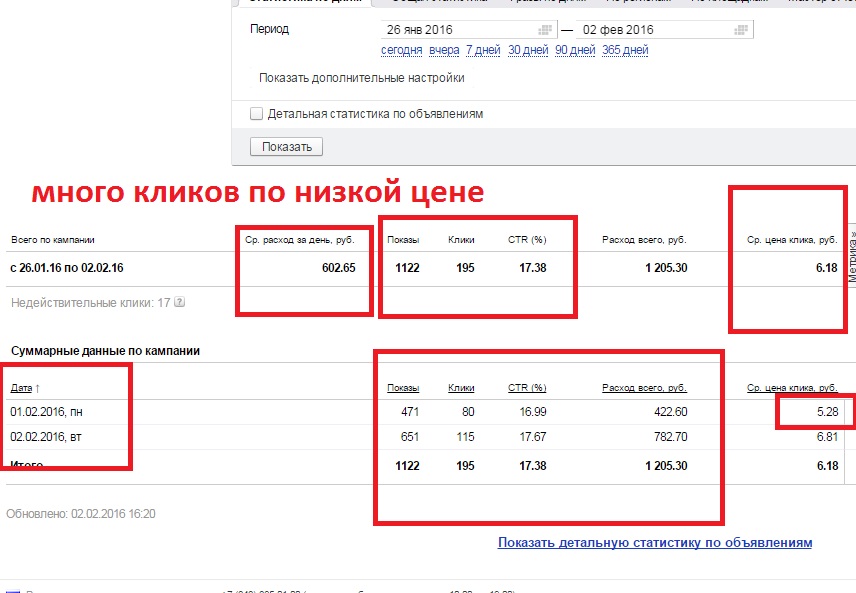Click the Суммарные данные по кампании heading
Screen dimensions: 856x593
(x=105, y=351)
